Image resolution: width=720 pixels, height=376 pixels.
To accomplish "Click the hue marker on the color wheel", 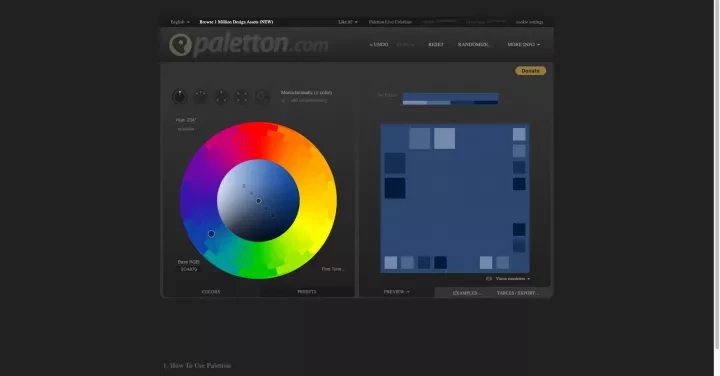I will click(x=211, y=234).
